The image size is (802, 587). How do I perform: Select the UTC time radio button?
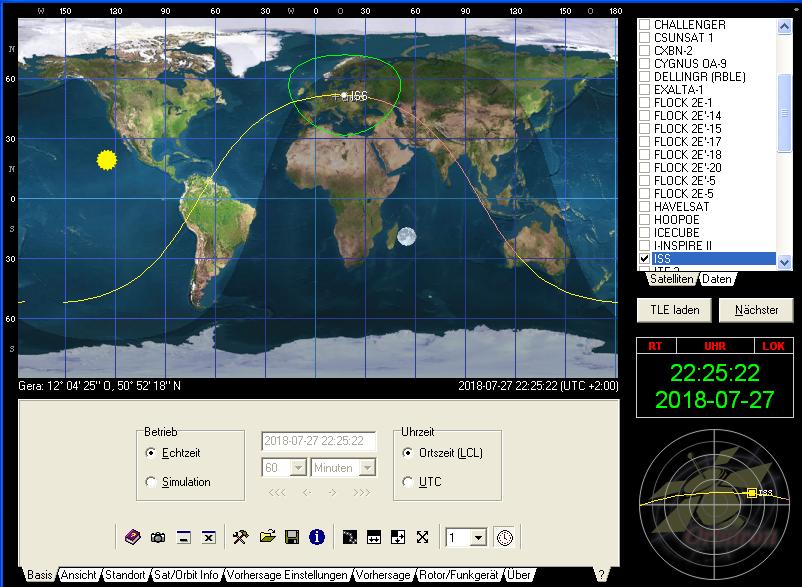[407, 482]
